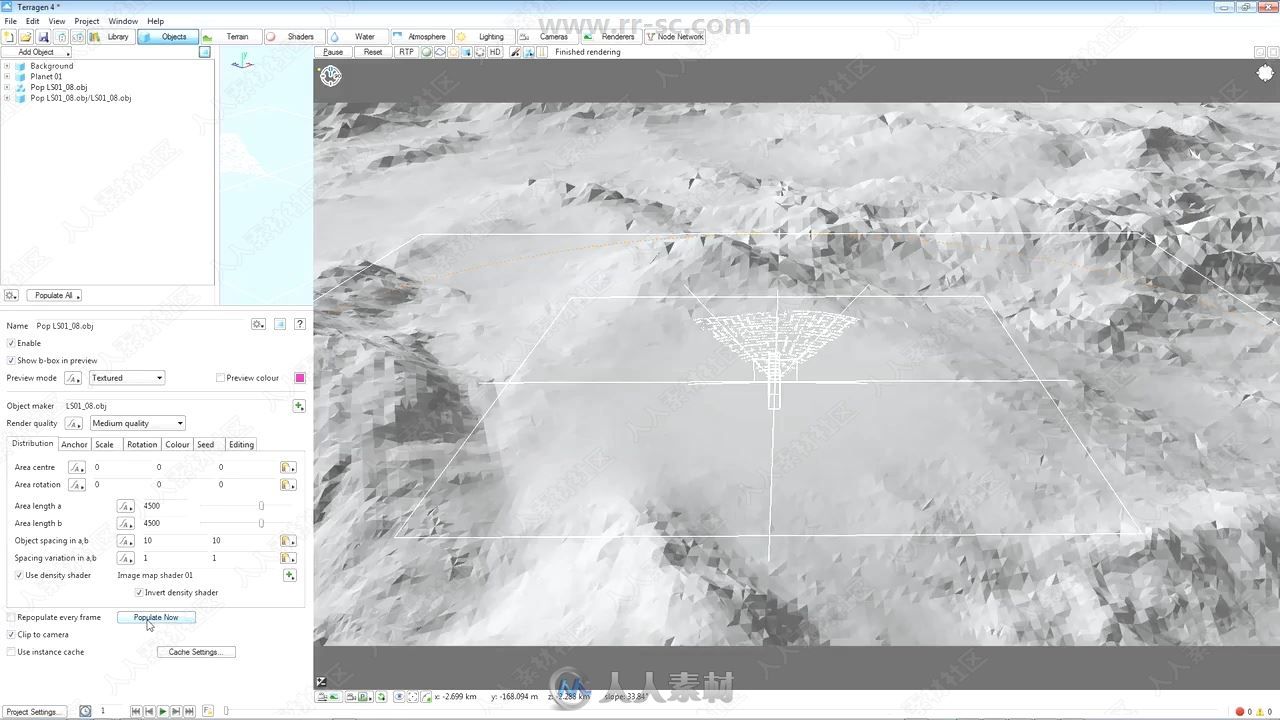Click gear settings icon beside Name field

coord(258,324)
